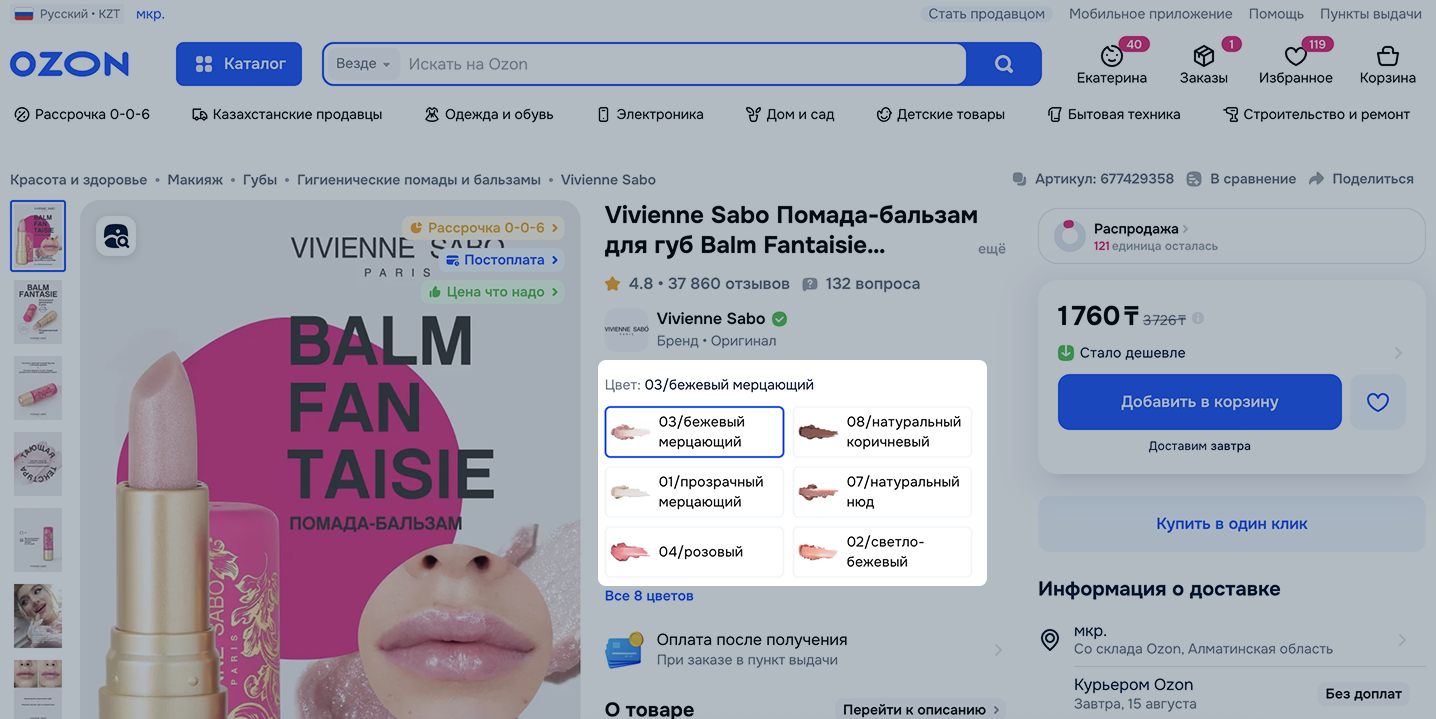Expand product title with ещё
1436x719 pixels.
[992, 249]
